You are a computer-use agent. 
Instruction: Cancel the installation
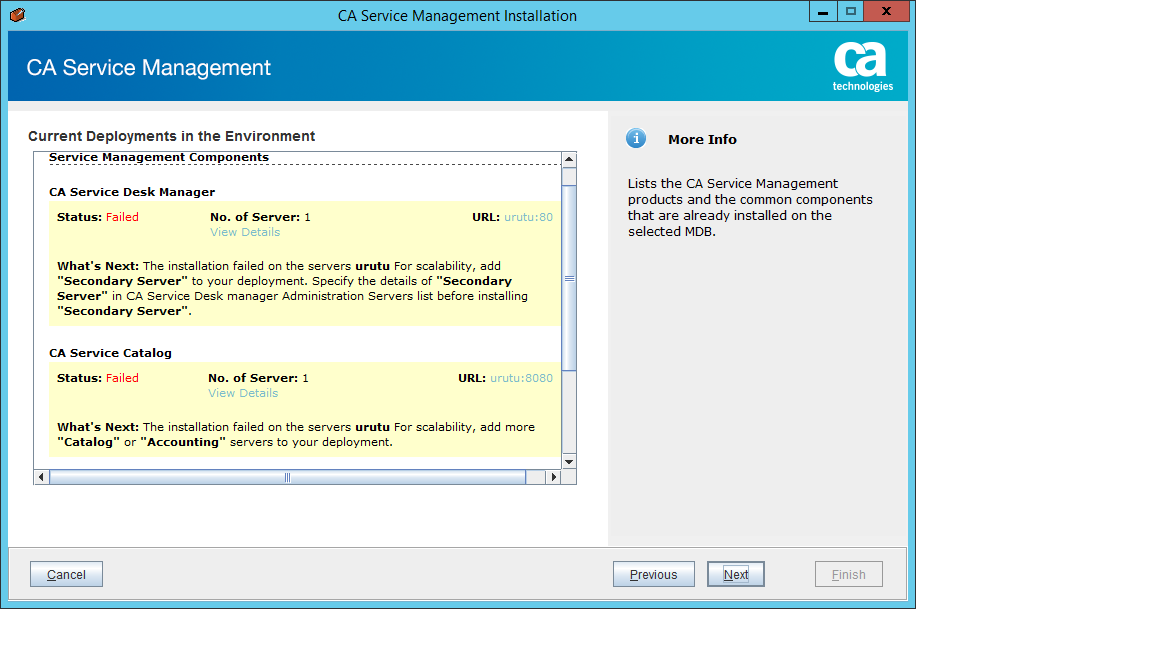[x=65, y=574]
